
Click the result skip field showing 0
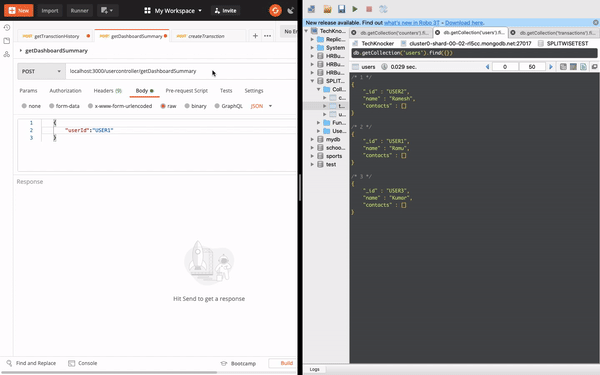pos(505,67)
